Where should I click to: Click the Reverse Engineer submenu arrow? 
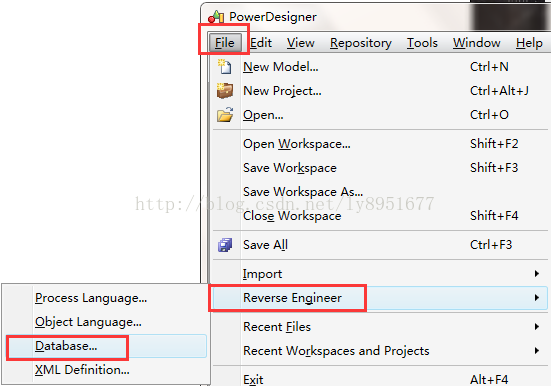[537, 298]
